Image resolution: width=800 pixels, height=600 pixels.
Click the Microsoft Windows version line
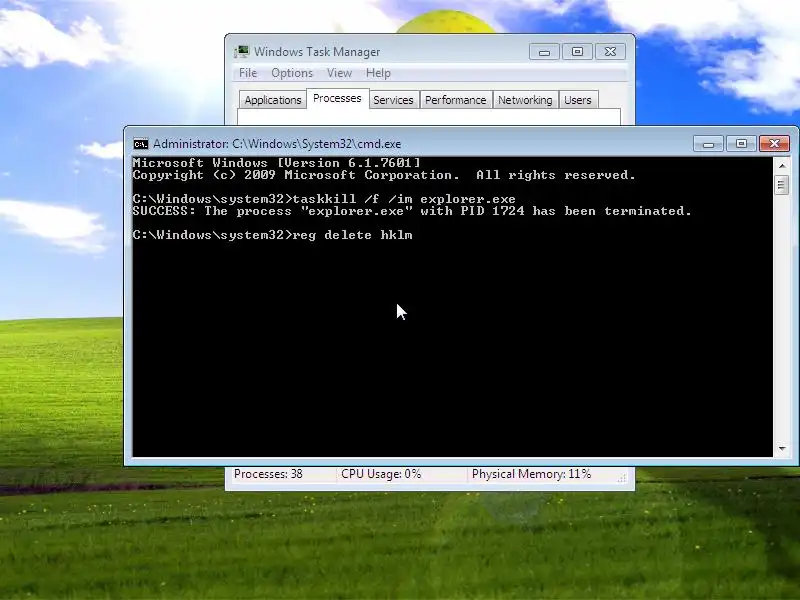pos(277,163)
